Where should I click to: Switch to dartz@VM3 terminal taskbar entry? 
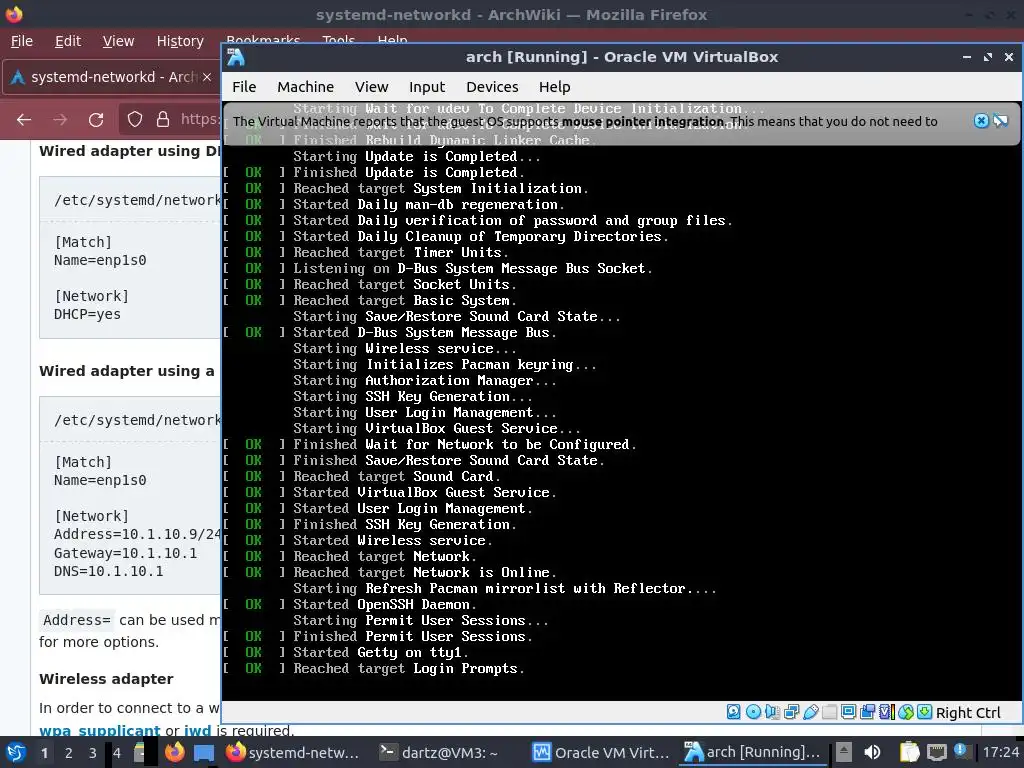tap(439, 752)
